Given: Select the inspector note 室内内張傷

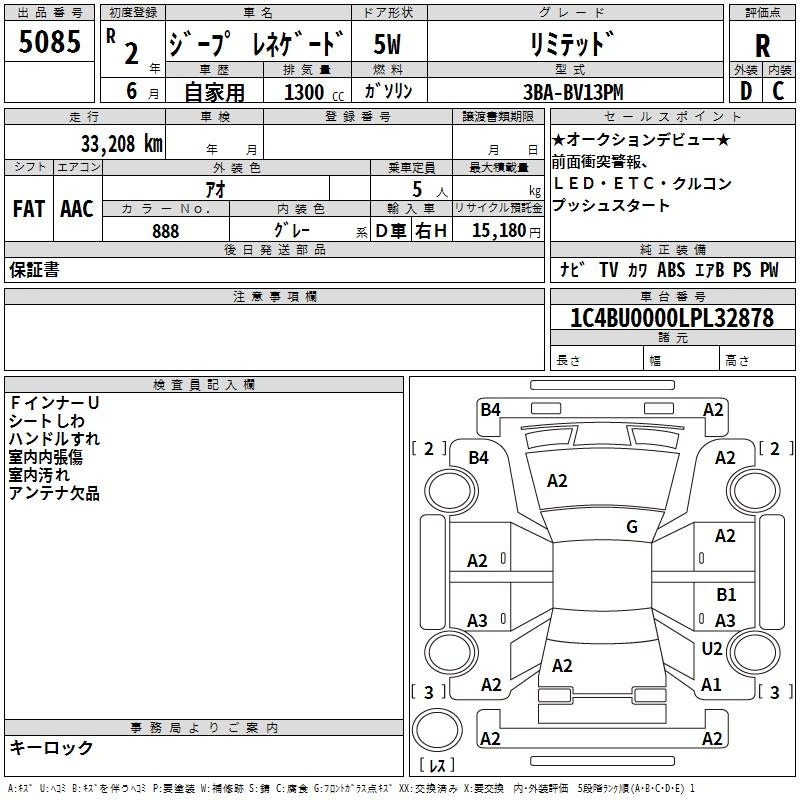Looking at the screenshot, I should click(x=45, y=457).
